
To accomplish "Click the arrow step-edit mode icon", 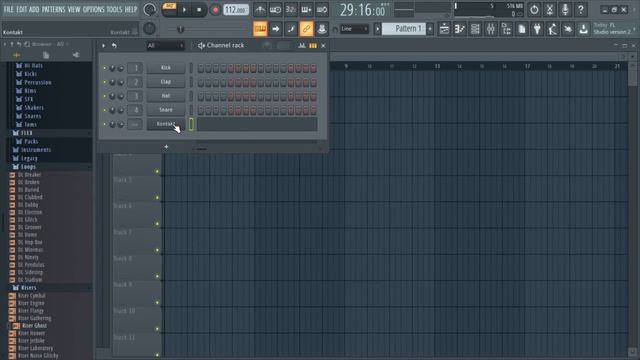I will [276, 29].
